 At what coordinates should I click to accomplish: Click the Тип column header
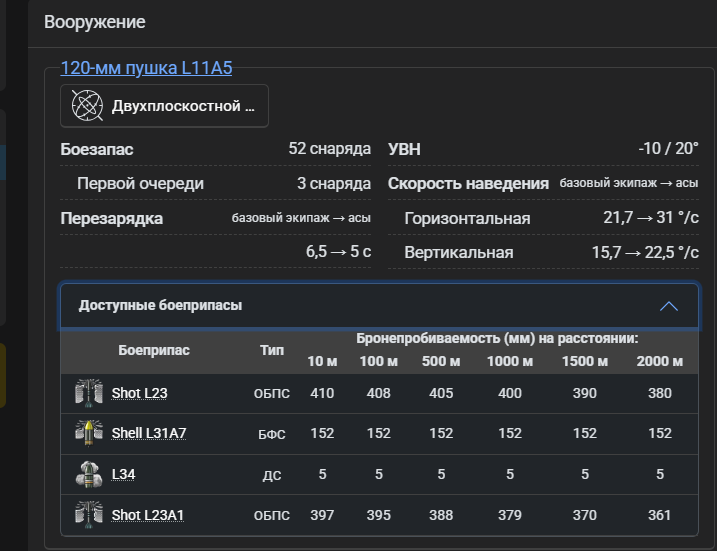pos(271,350)
